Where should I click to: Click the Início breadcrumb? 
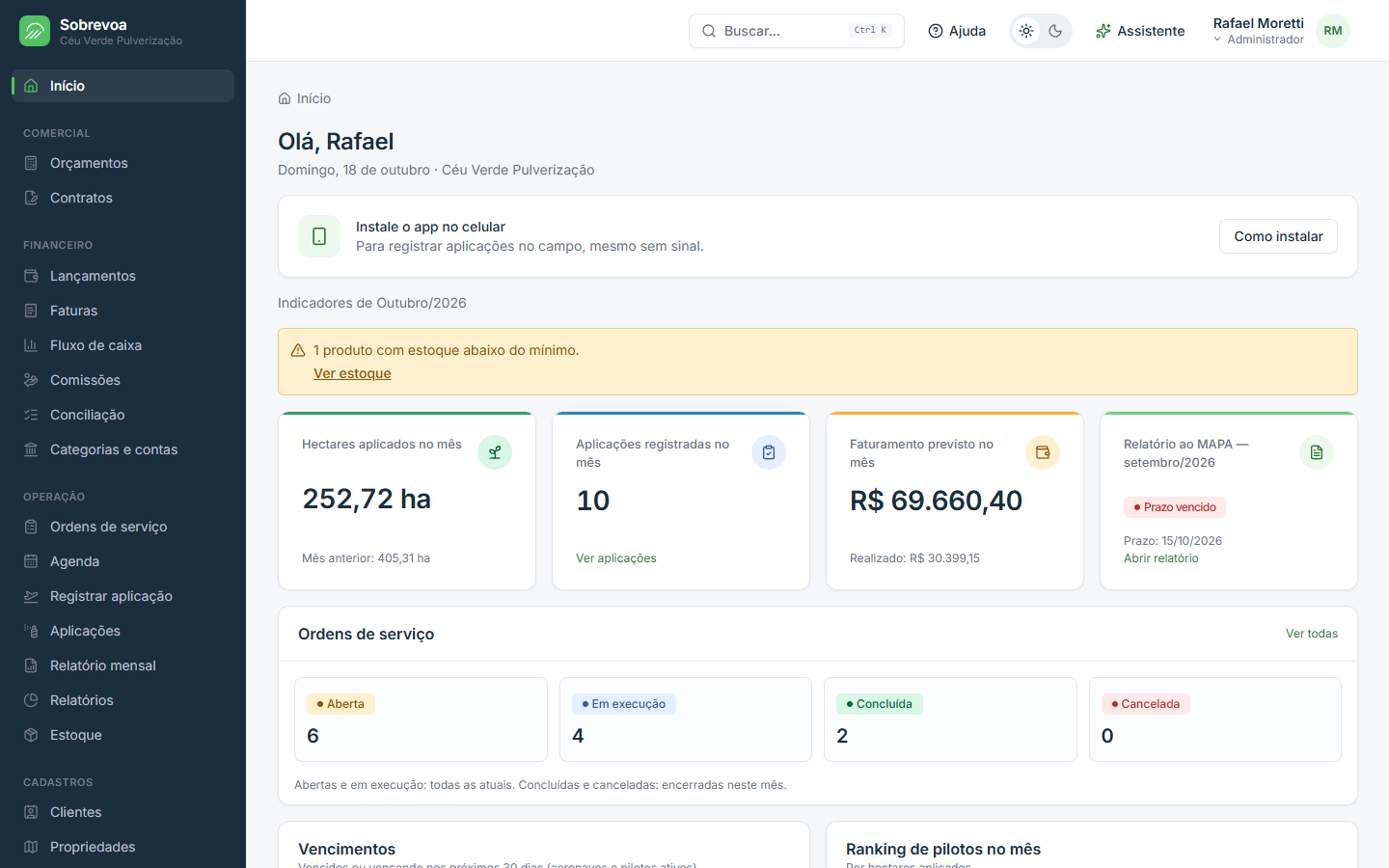pyautogui.click(x=305, y=98)
